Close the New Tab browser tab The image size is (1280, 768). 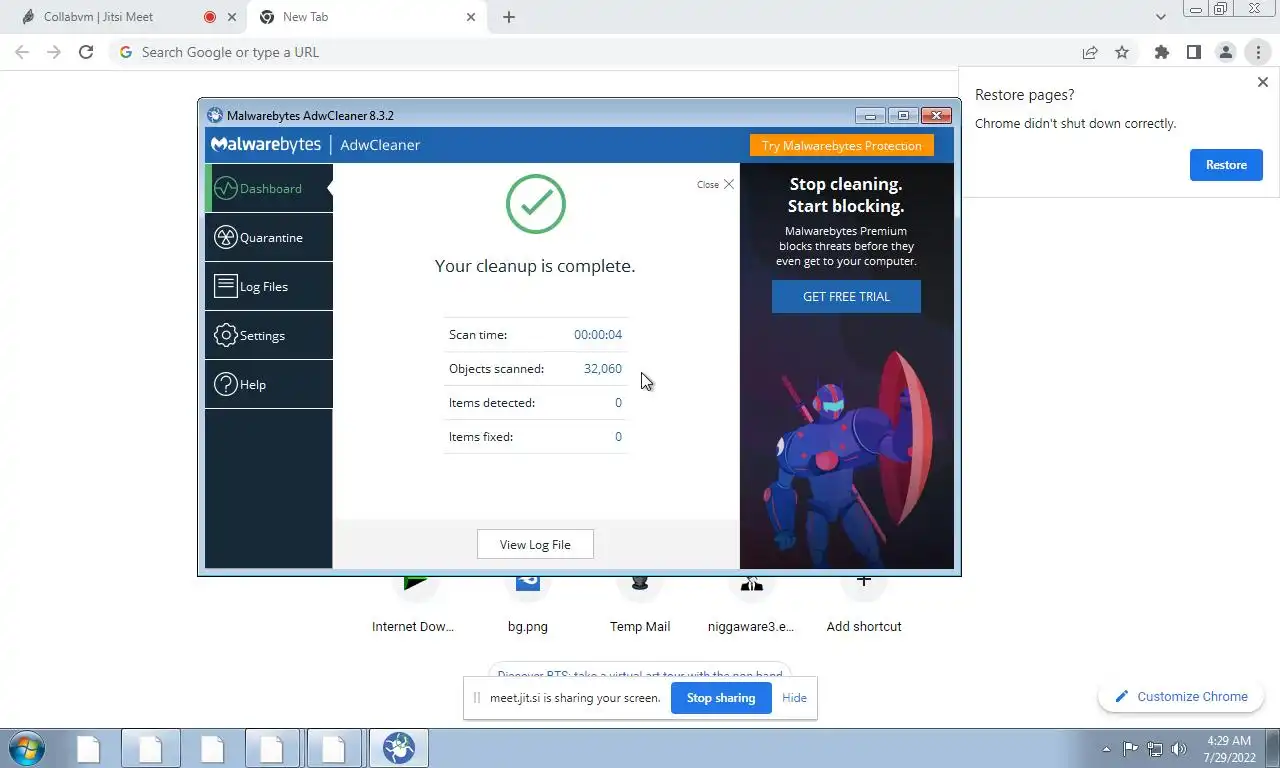(x=471, y=17)
